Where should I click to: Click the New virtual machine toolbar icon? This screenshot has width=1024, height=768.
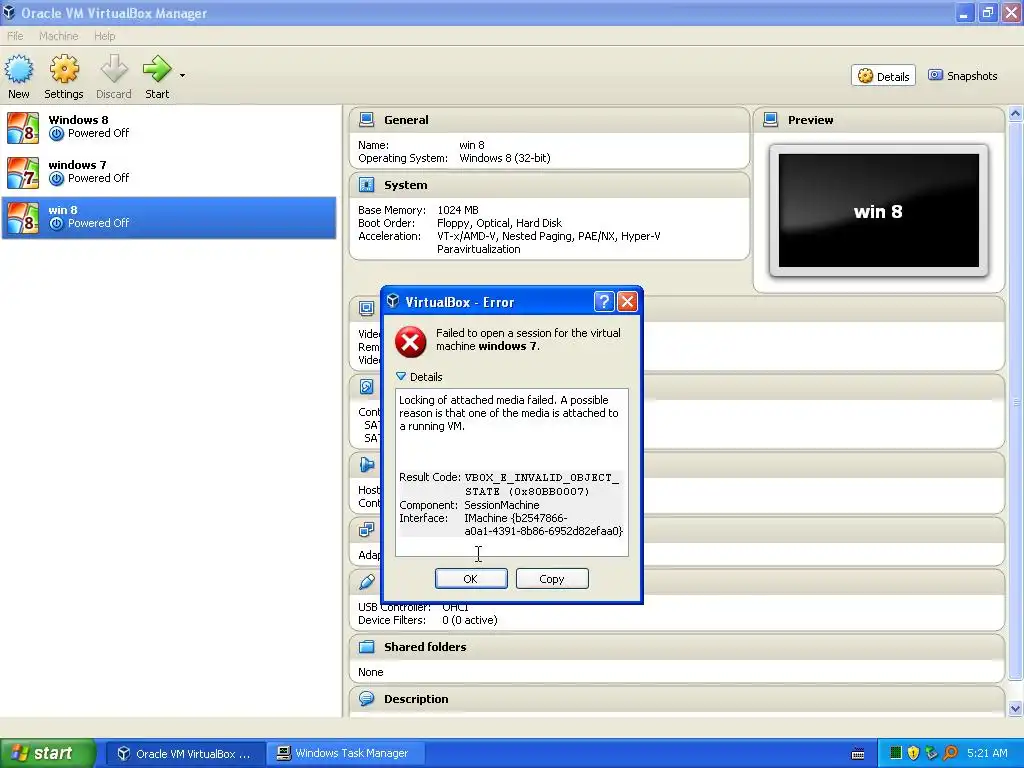click(x=19, y=69)
